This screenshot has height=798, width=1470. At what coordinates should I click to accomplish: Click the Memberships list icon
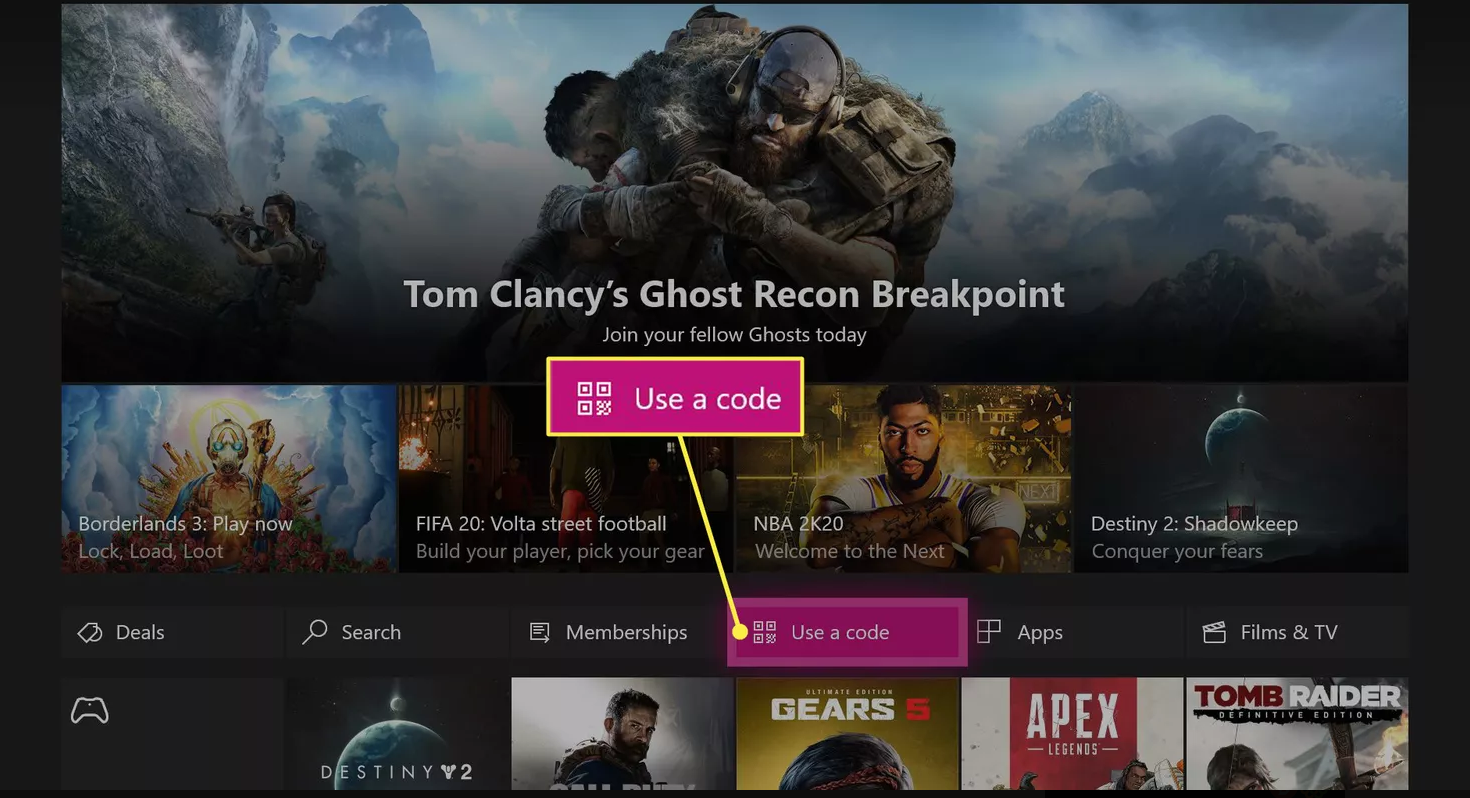540,632
